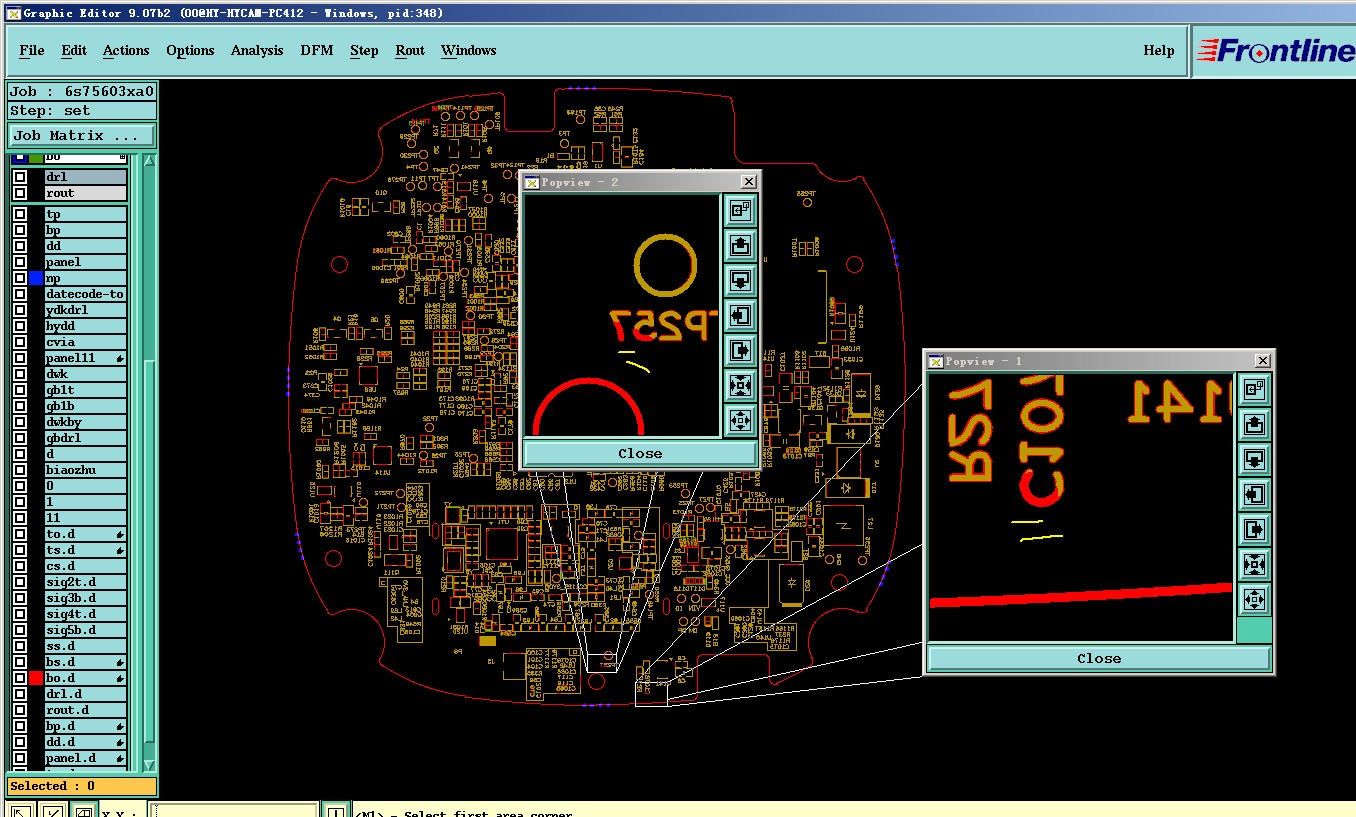Pan up in Popview 1
The height and width of the screenshot is (817, 1356).
(x=1254, y=424)
